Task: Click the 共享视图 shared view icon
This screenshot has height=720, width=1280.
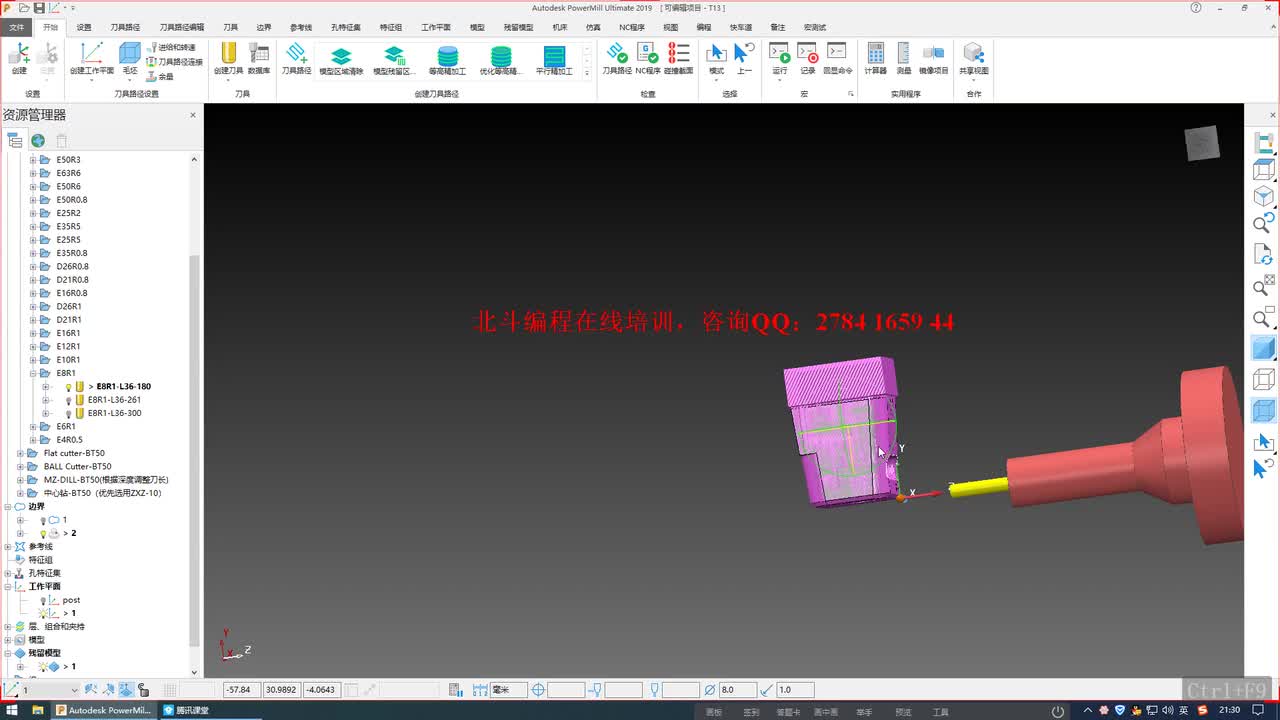Action: click(x=974, y=58)
